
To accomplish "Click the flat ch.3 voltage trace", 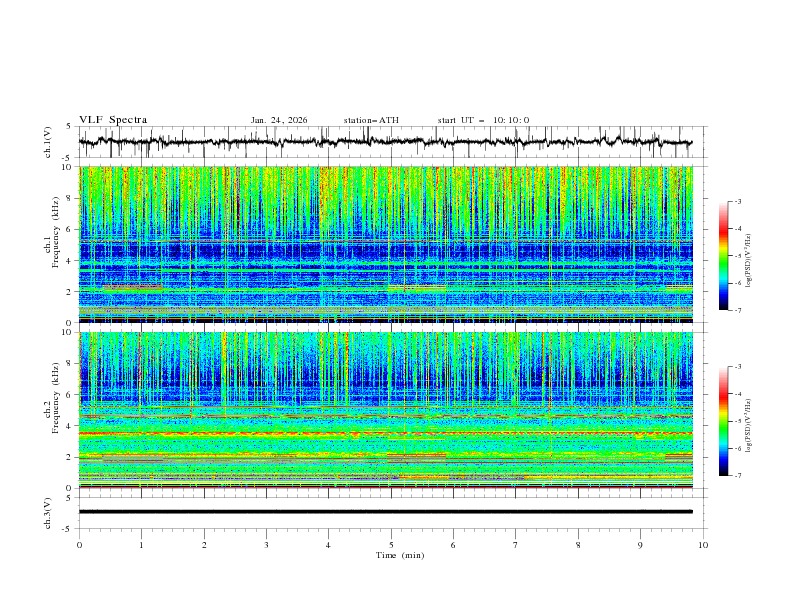I will (385, 512).
